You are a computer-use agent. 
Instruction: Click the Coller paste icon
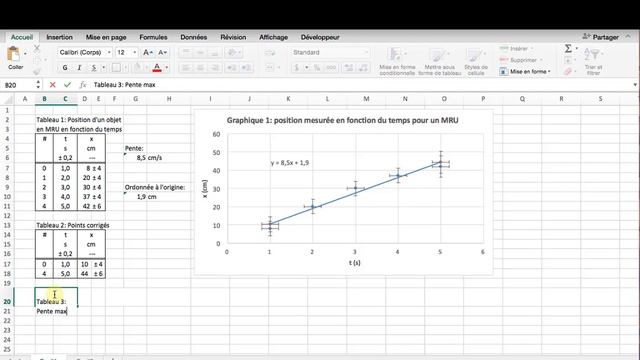(x=13, y=54)
